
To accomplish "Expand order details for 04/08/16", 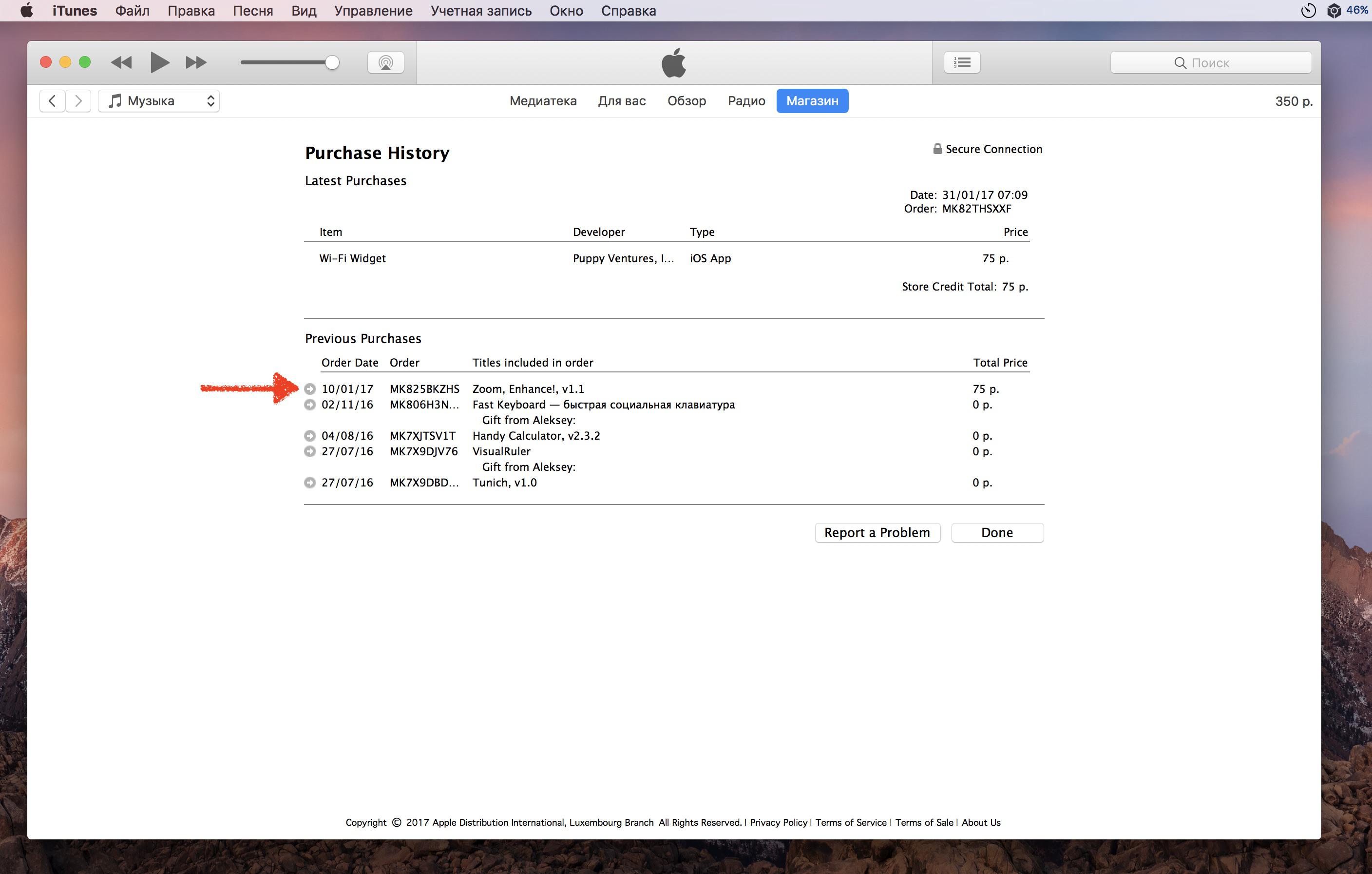I will click(309, 436).
